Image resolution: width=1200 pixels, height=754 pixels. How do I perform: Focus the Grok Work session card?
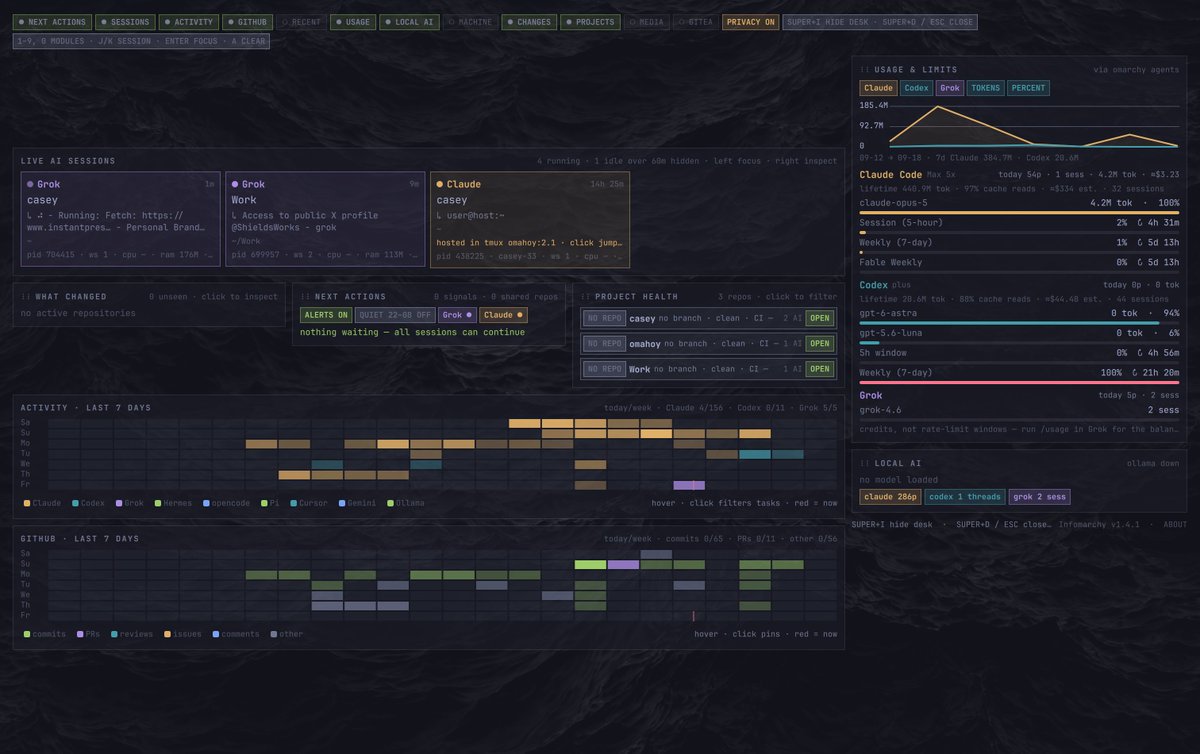tap(325, 219)
